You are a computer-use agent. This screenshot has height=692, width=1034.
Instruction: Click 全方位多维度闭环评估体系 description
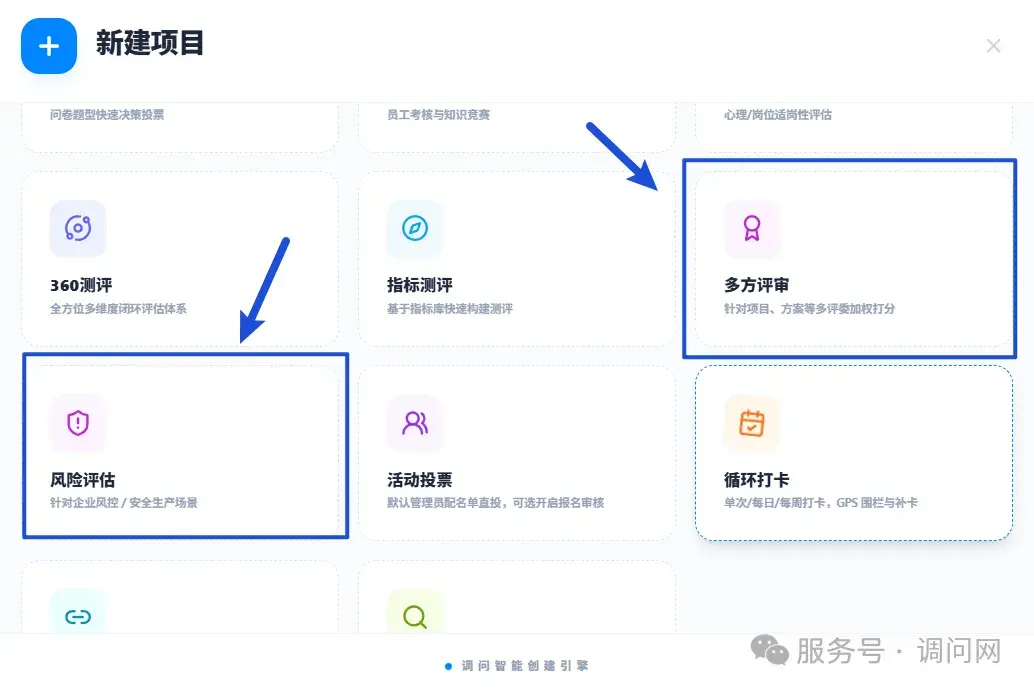pos(118,309)
